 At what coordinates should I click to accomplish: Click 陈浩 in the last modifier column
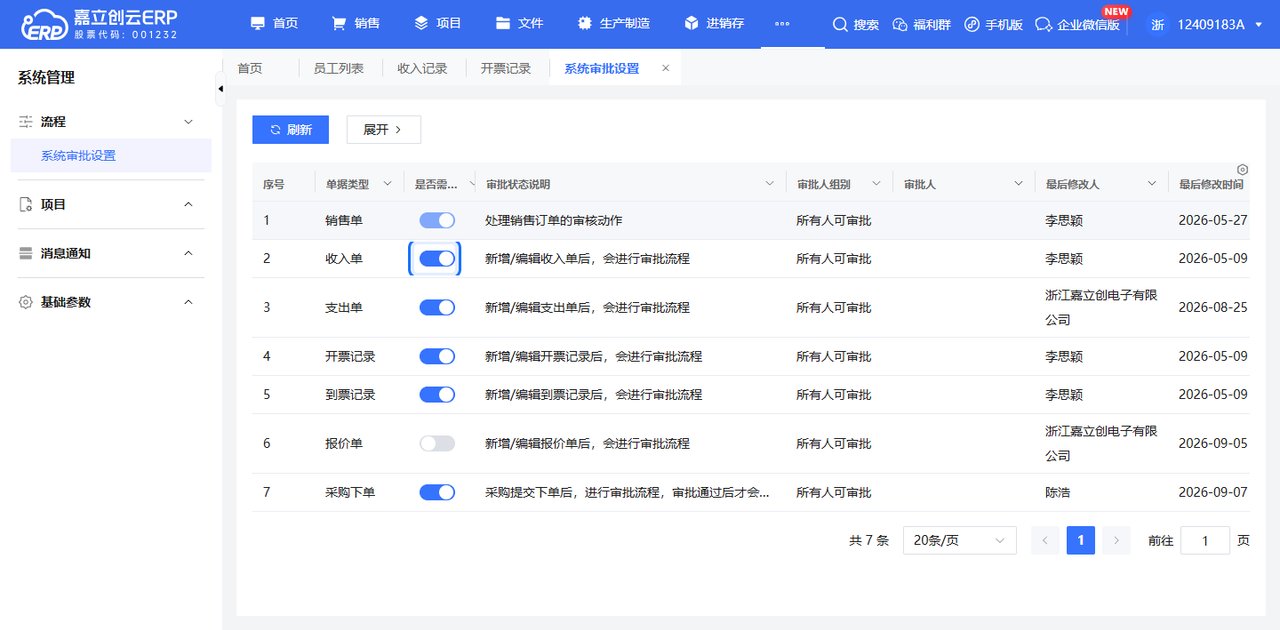(x=1058, y=492)
